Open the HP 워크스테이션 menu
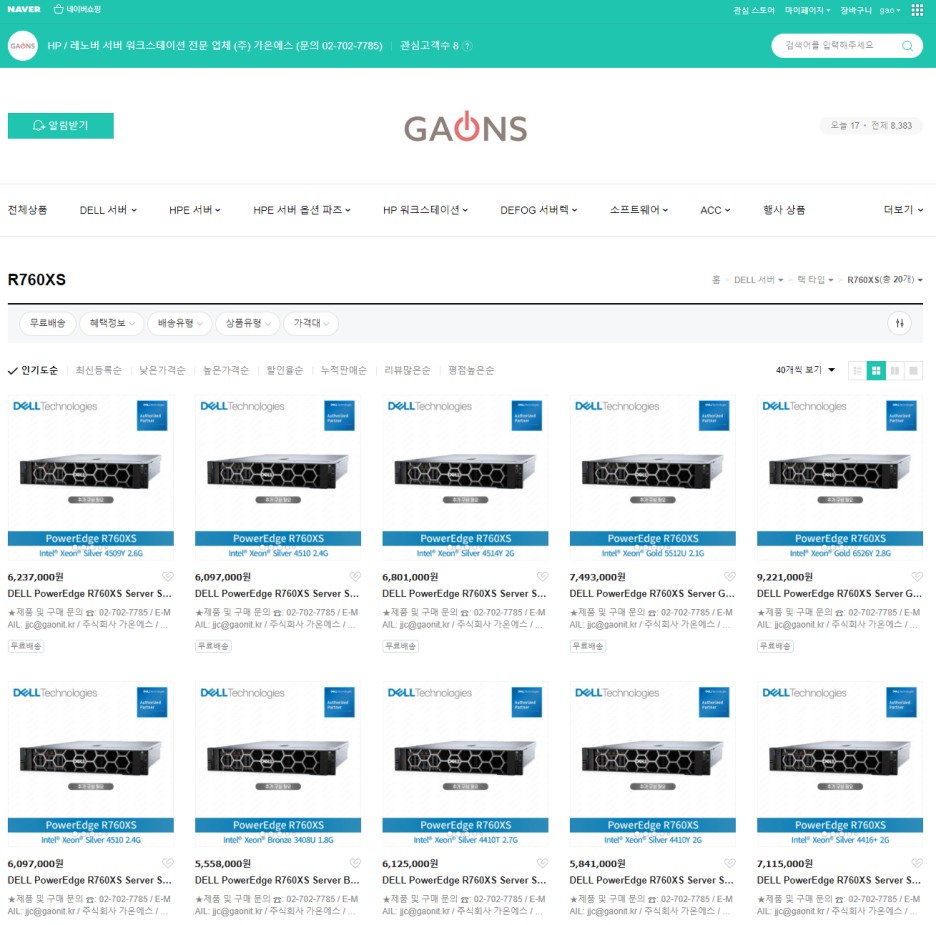The image size is (936, 925). (x=426, y=210)
